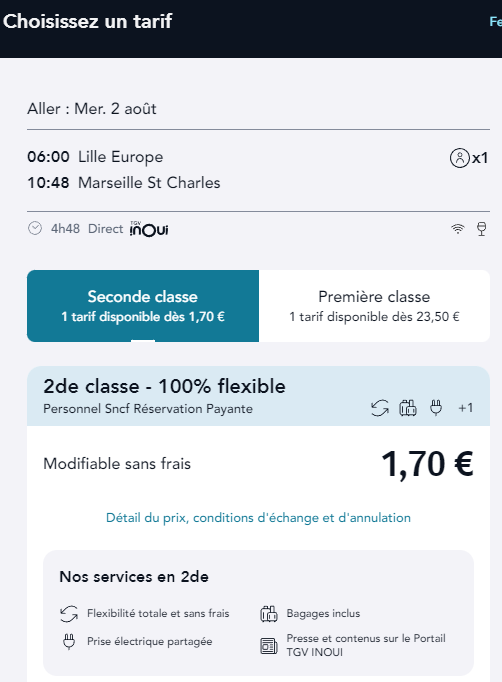Click the press portal newspaper icon
502x682 pixels.
tap(268, 646)
